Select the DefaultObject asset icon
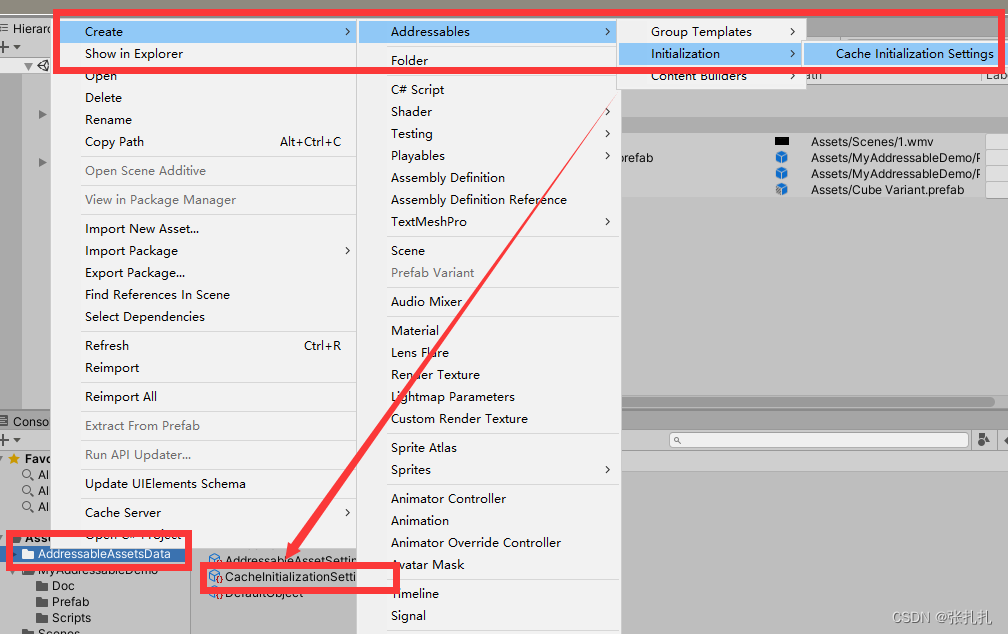Image resolution: width=1008 pixels, height=634 pixels. click(213, 595)
